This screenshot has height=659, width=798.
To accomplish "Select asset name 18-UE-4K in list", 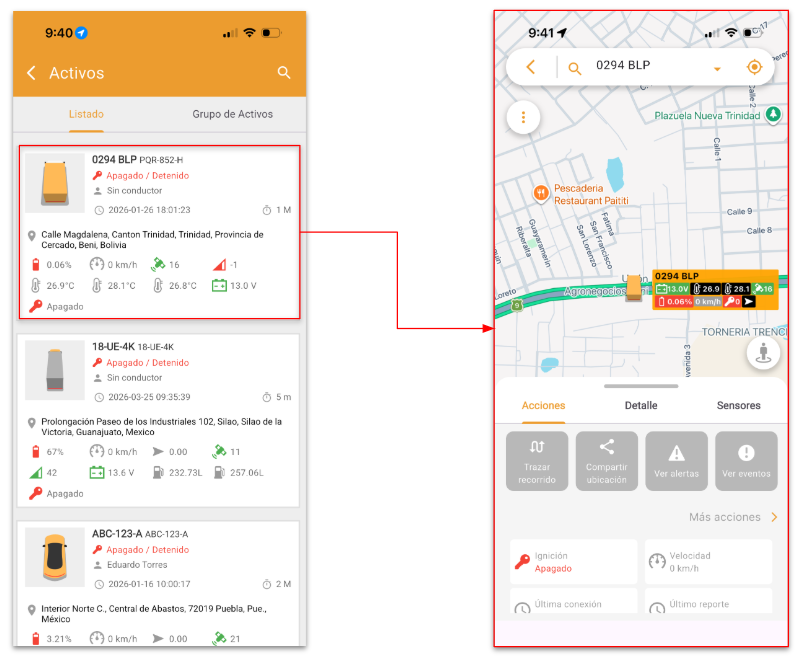I will coord(113,347).
